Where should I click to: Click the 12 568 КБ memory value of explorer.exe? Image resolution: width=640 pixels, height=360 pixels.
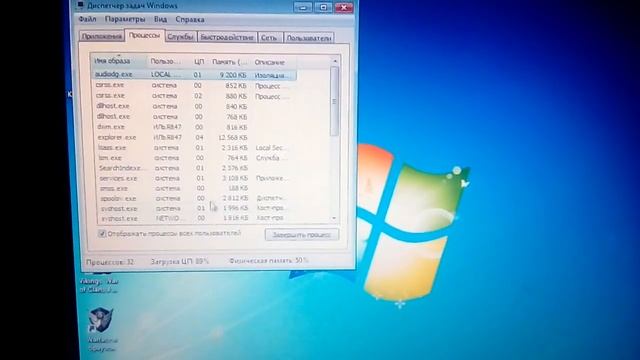click(x=232, y=138)
